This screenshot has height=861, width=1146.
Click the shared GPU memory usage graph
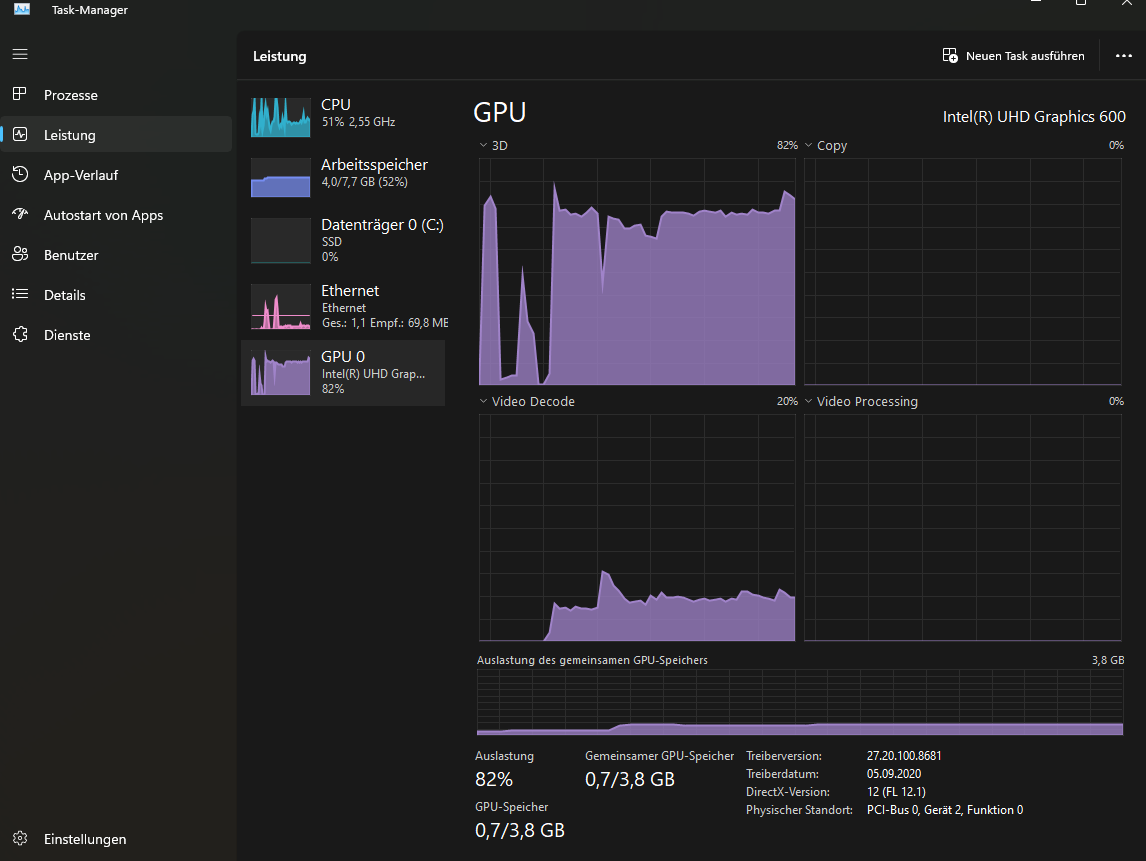click(800, 703)
